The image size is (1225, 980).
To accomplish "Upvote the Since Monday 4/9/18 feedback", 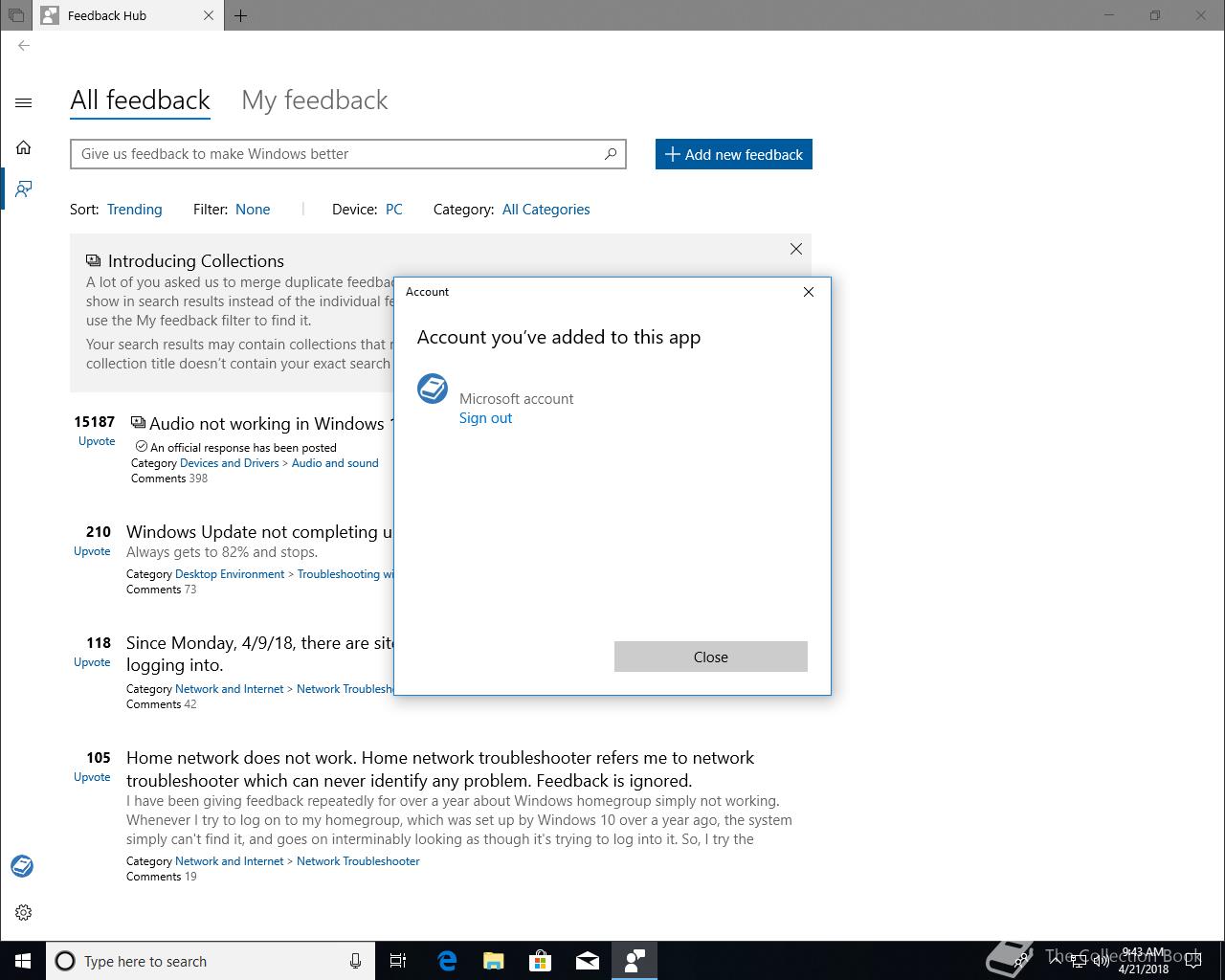I will (x=92, y=662).
